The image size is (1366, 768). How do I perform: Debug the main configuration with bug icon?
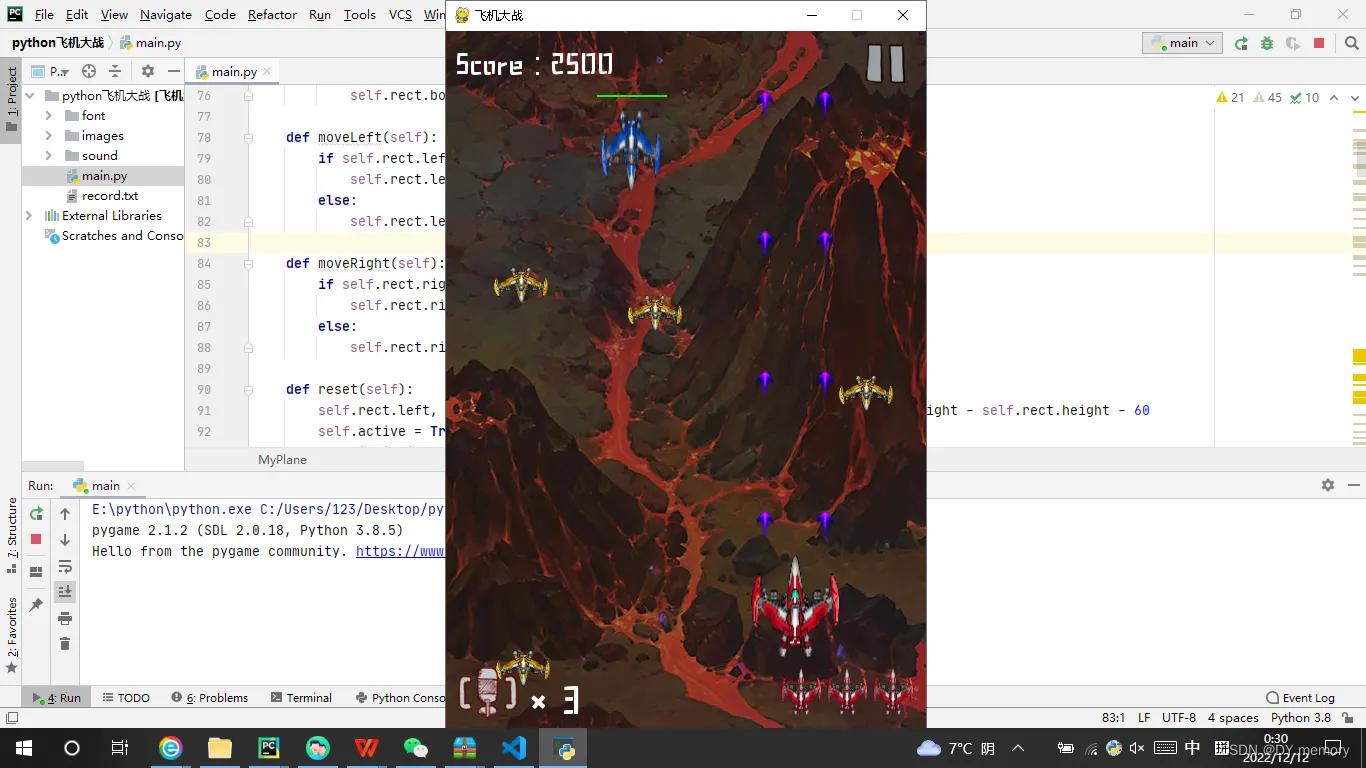1267,43
